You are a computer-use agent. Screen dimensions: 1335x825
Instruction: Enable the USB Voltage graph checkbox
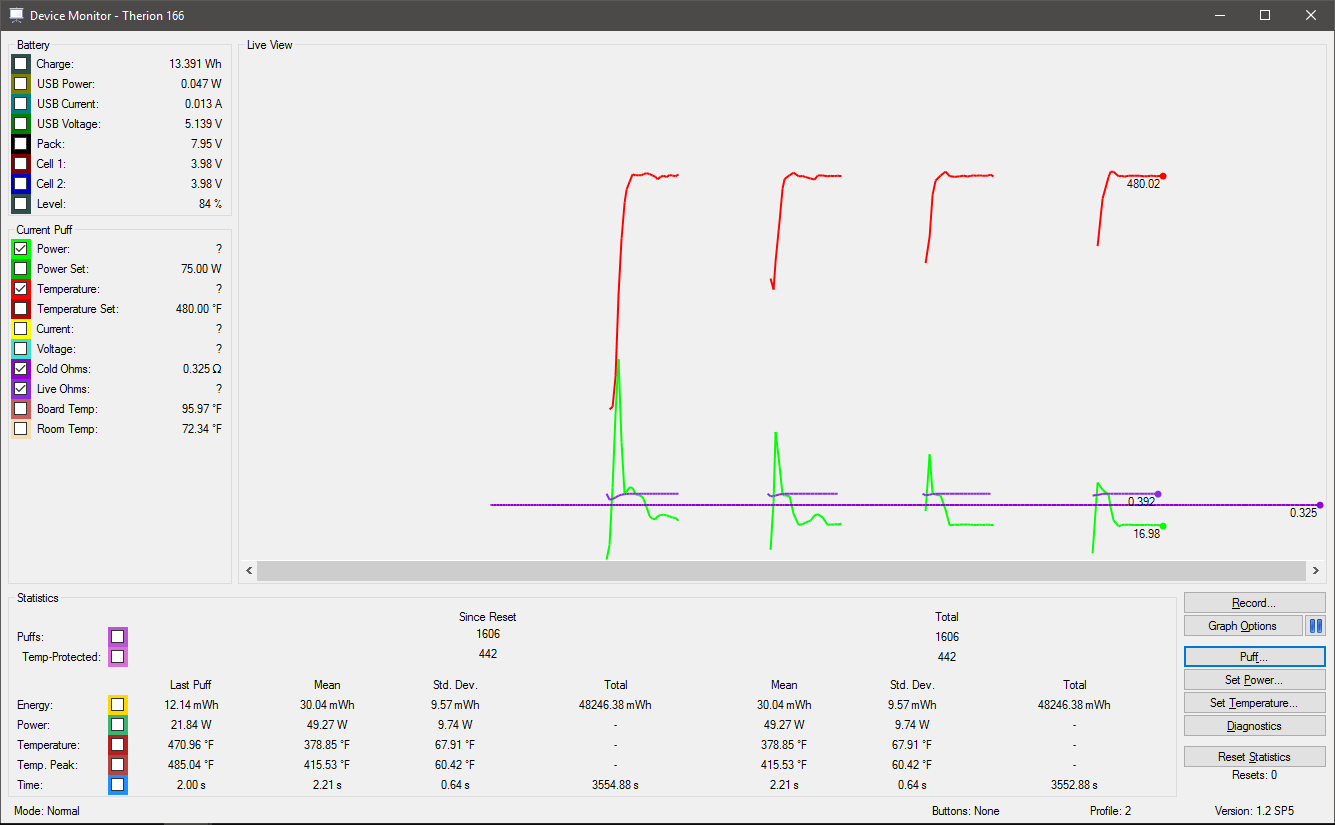coord(21,124)
